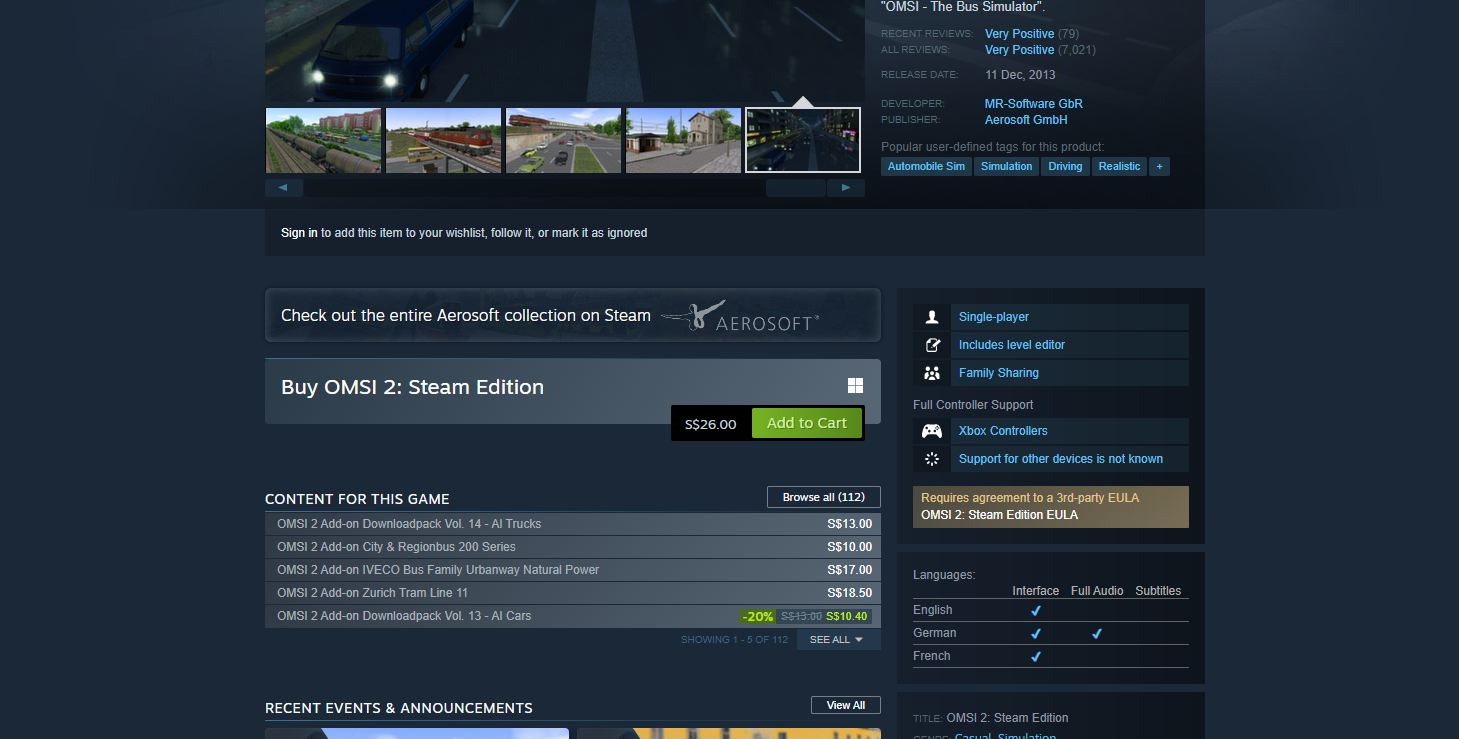This screenshot has height=739, width=1459.
Task: Add OMSI 2 to cart
Action: coord(806,423)
